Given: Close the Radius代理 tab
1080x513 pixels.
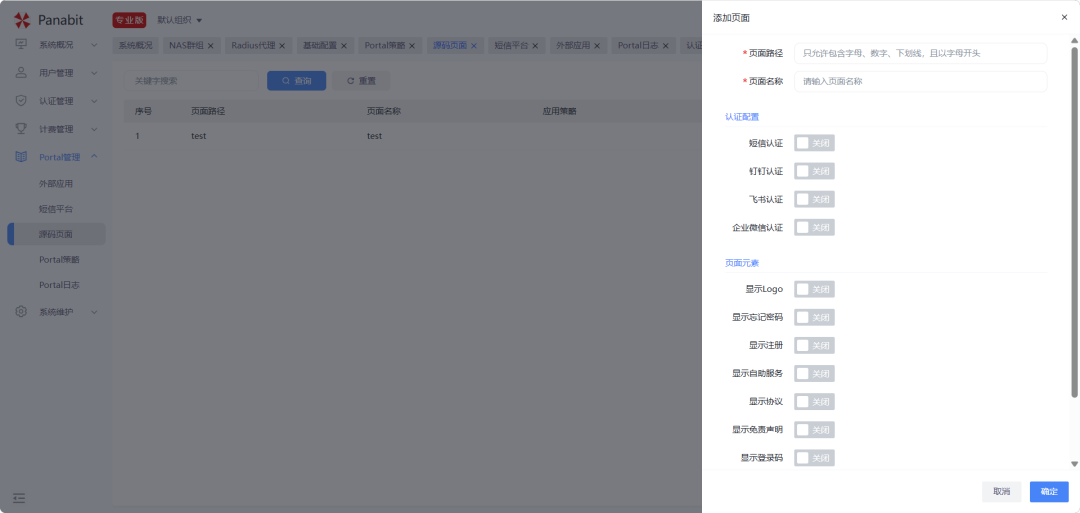Looking at the screenshot, I should pyautogui.click(x=282, y=45).
